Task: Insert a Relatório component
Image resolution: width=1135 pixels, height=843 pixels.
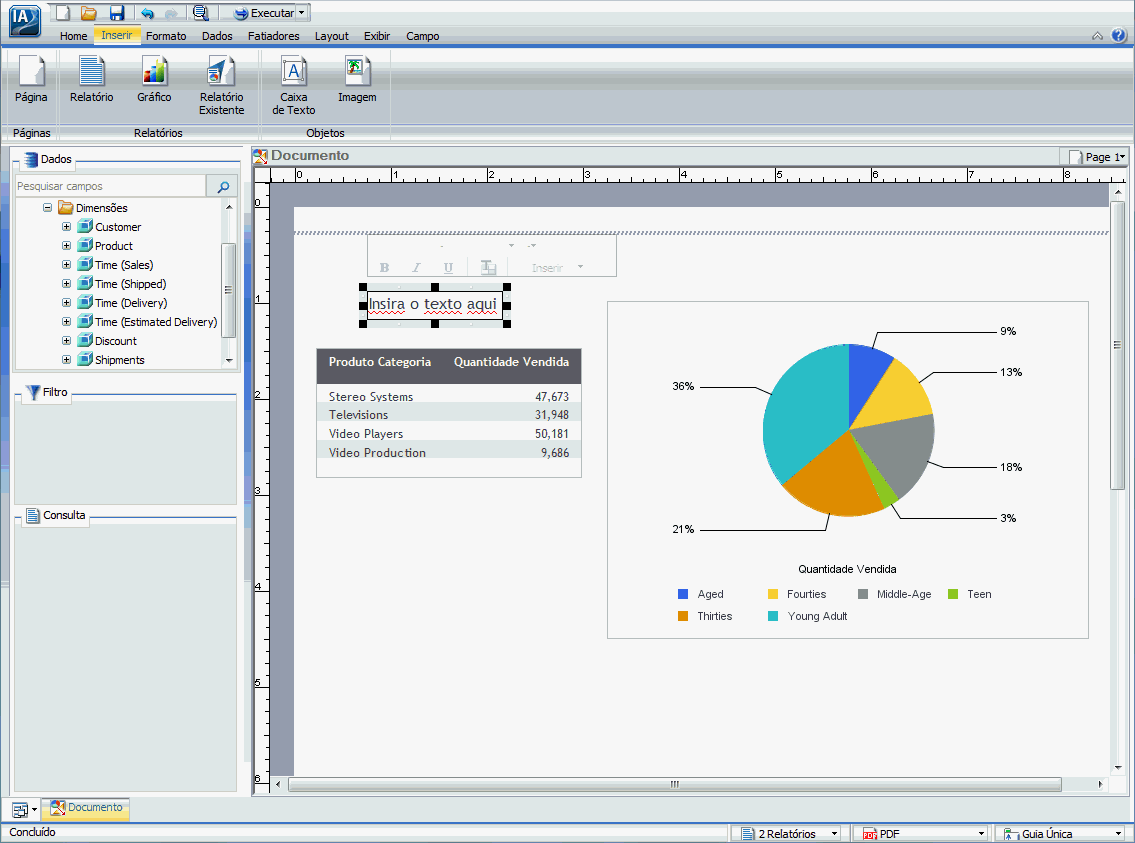Action: click(91, 80)
